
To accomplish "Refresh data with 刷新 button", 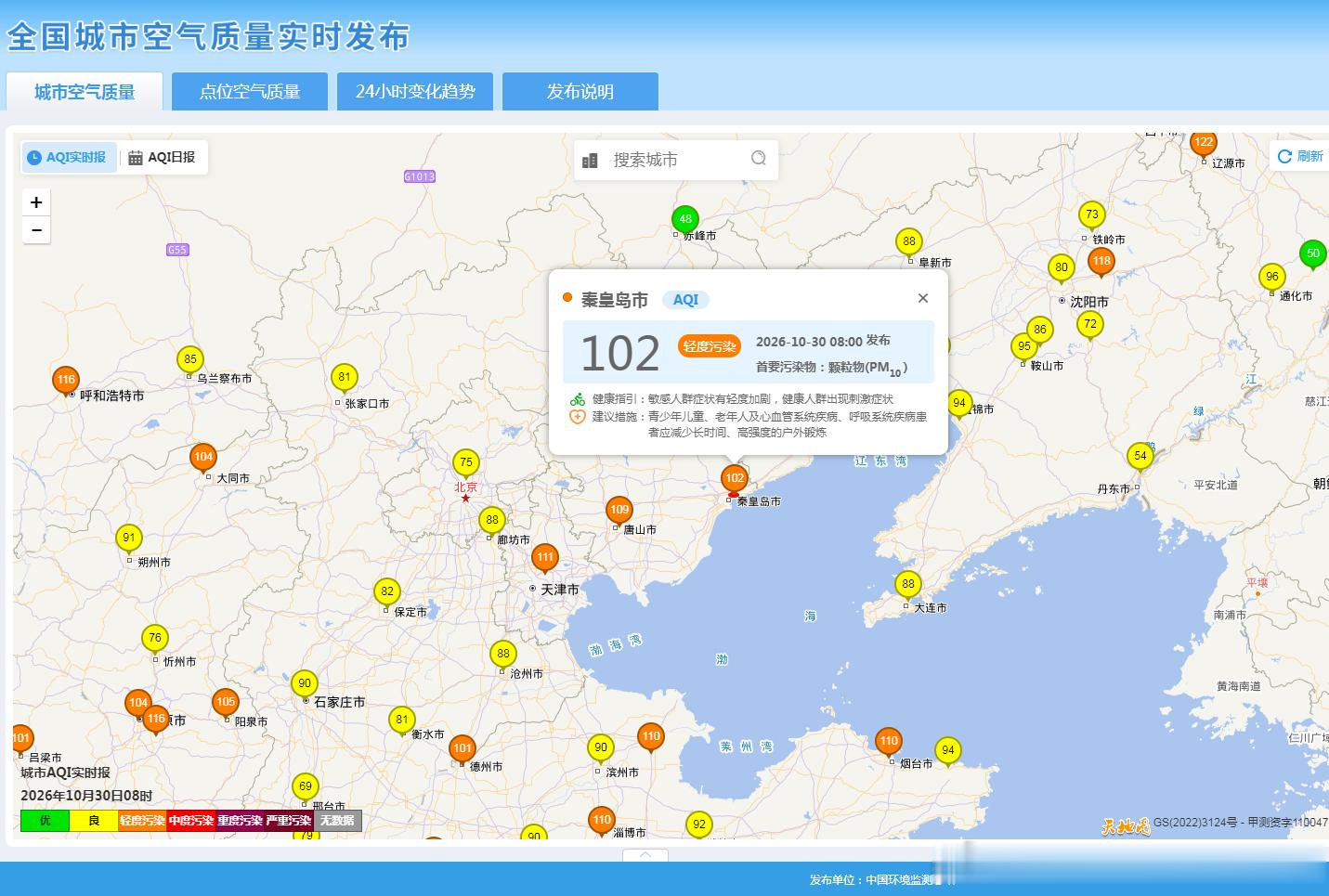I will click(1300, 156).
